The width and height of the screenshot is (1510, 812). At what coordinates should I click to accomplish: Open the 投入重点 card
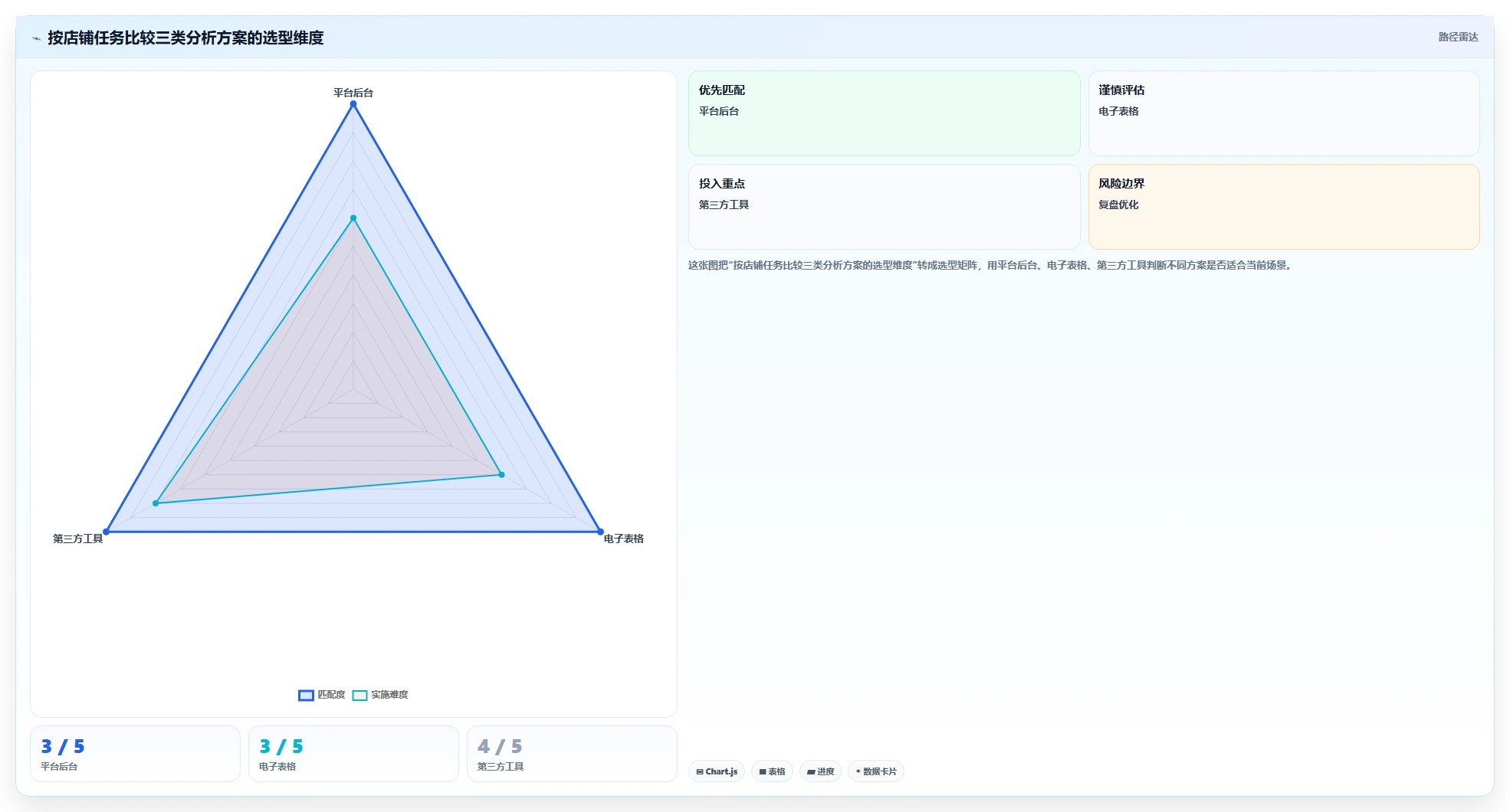click(x=884, y=207)
